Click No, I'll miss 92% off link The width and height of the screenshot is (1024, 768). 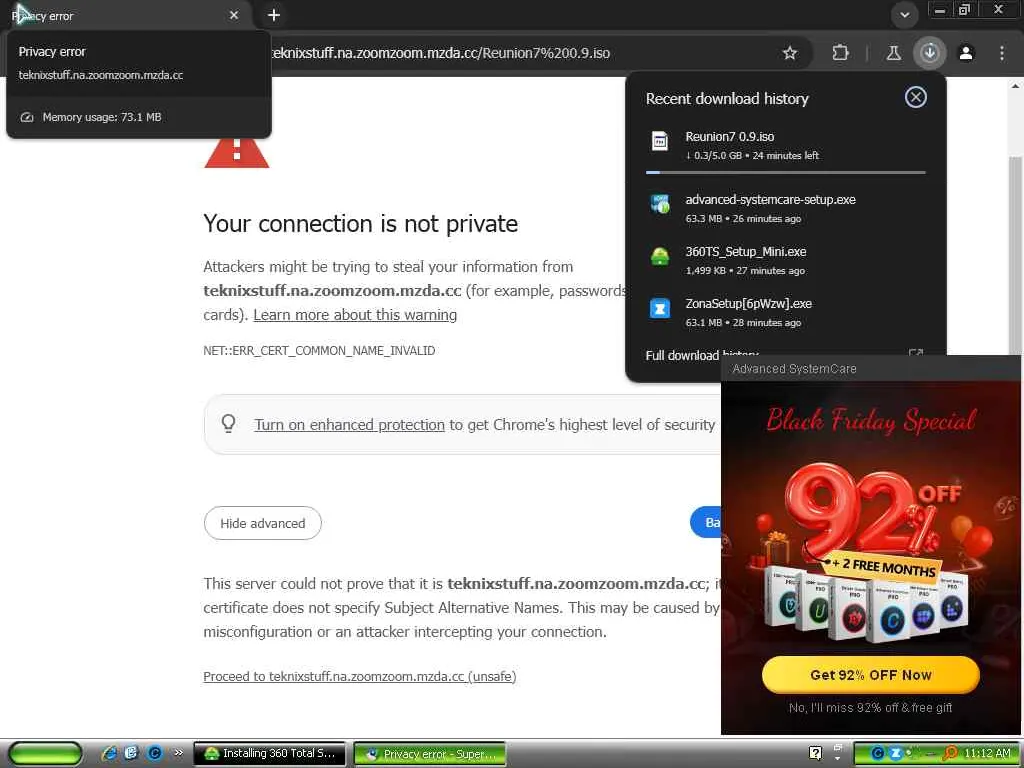[871, 707]
